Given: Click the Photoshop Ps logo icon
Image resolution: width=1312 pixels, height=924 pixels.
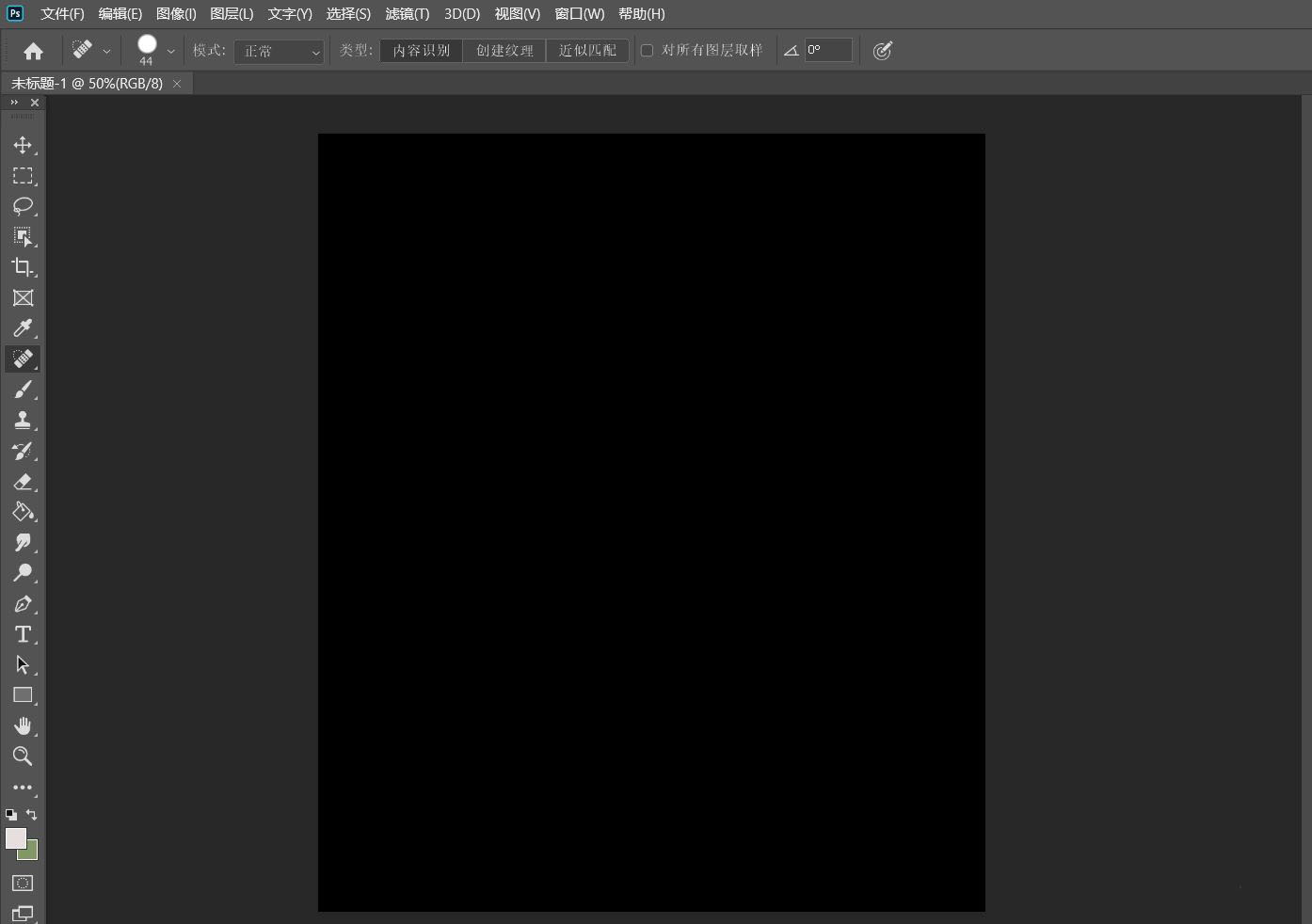Looking at the screenshot, I should (x=14, y=13).
